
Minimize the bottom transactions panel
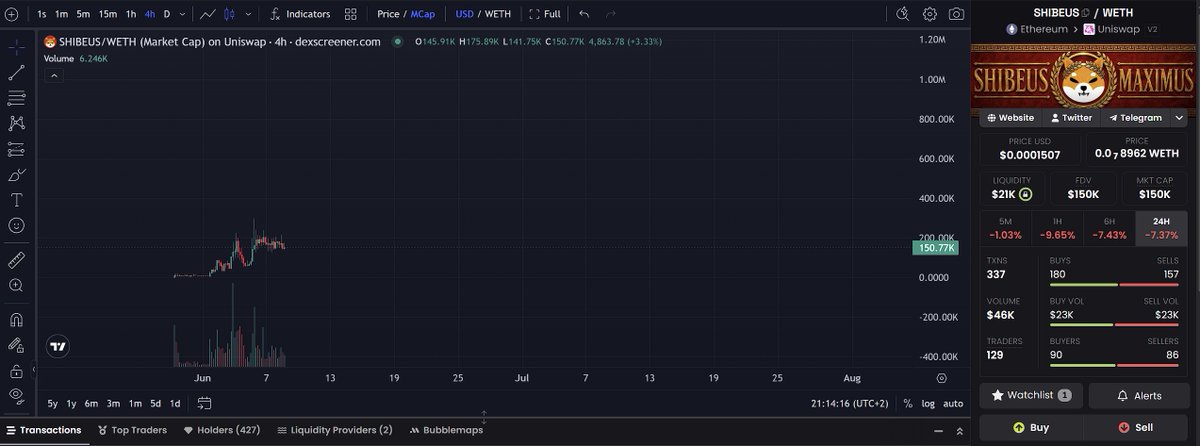point(938,431)
